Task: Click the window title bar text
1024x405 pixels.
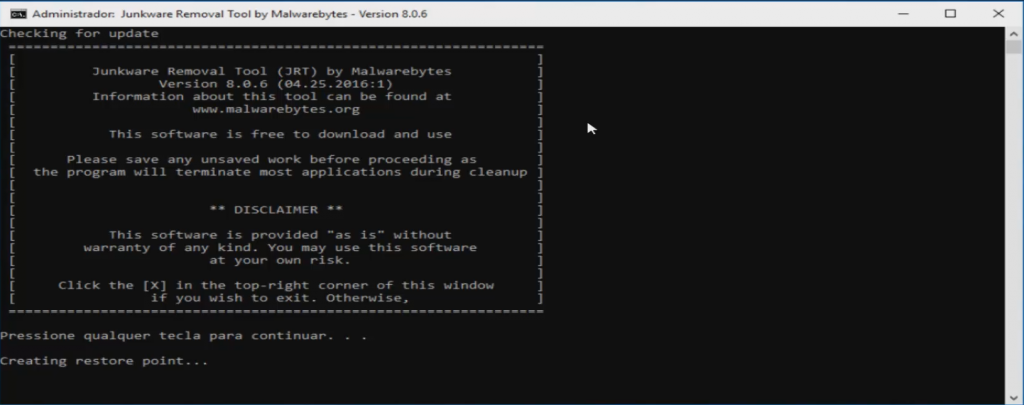Action: coord(230,14)
